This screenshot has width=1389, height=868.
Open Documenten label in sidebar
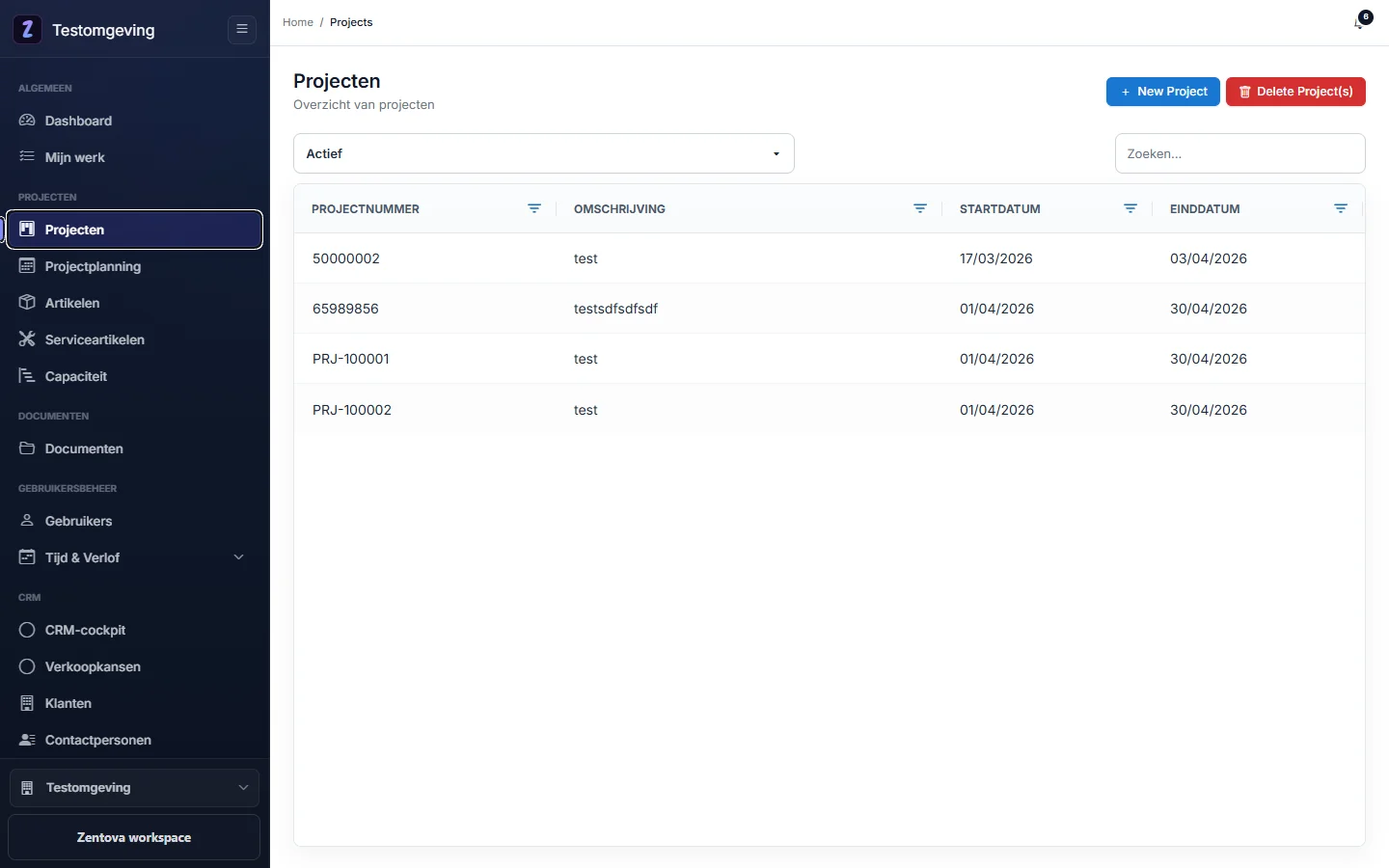[x=84, y=448]
